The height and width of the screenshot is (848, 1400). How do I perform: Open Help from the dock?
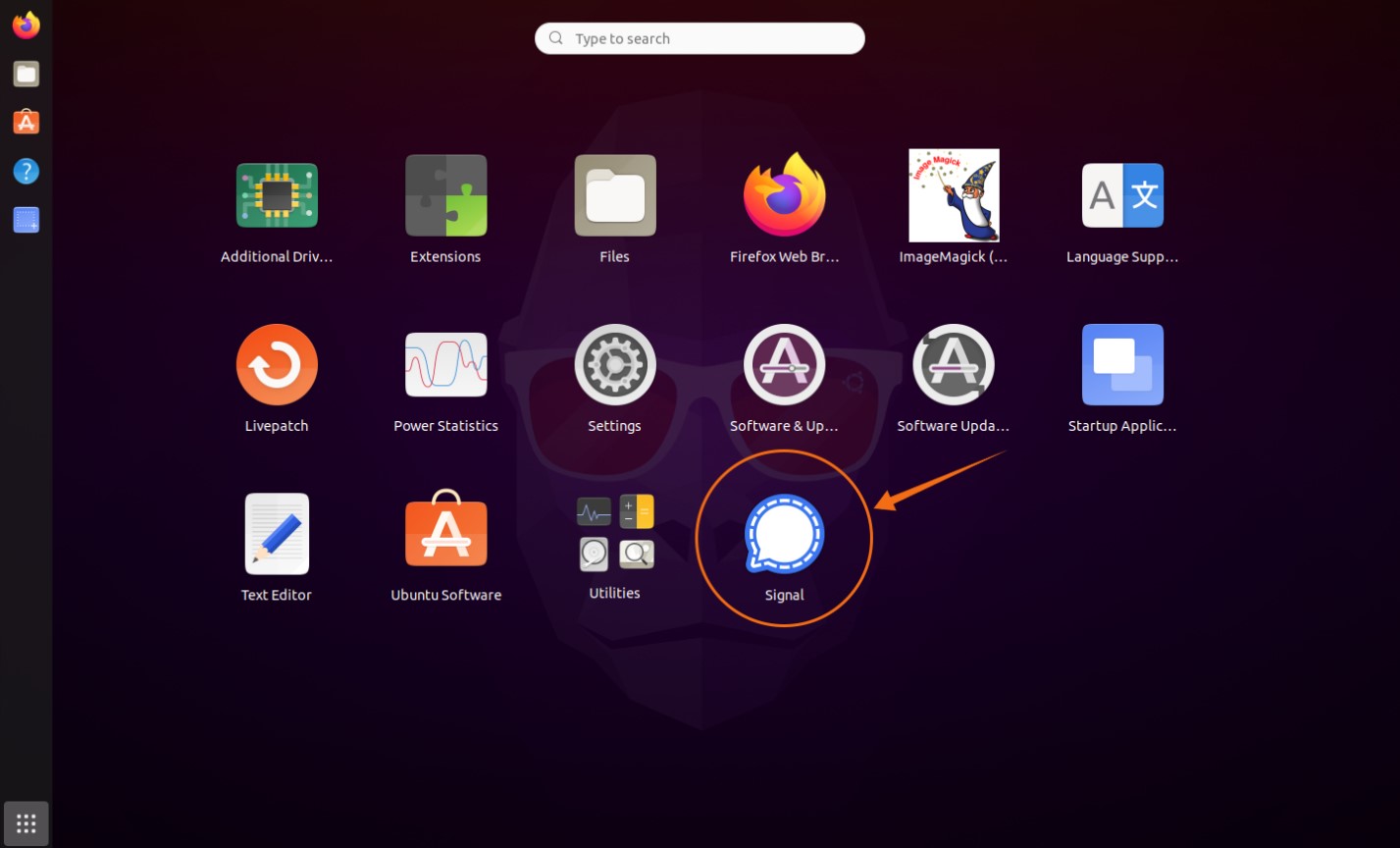(26, 171)
